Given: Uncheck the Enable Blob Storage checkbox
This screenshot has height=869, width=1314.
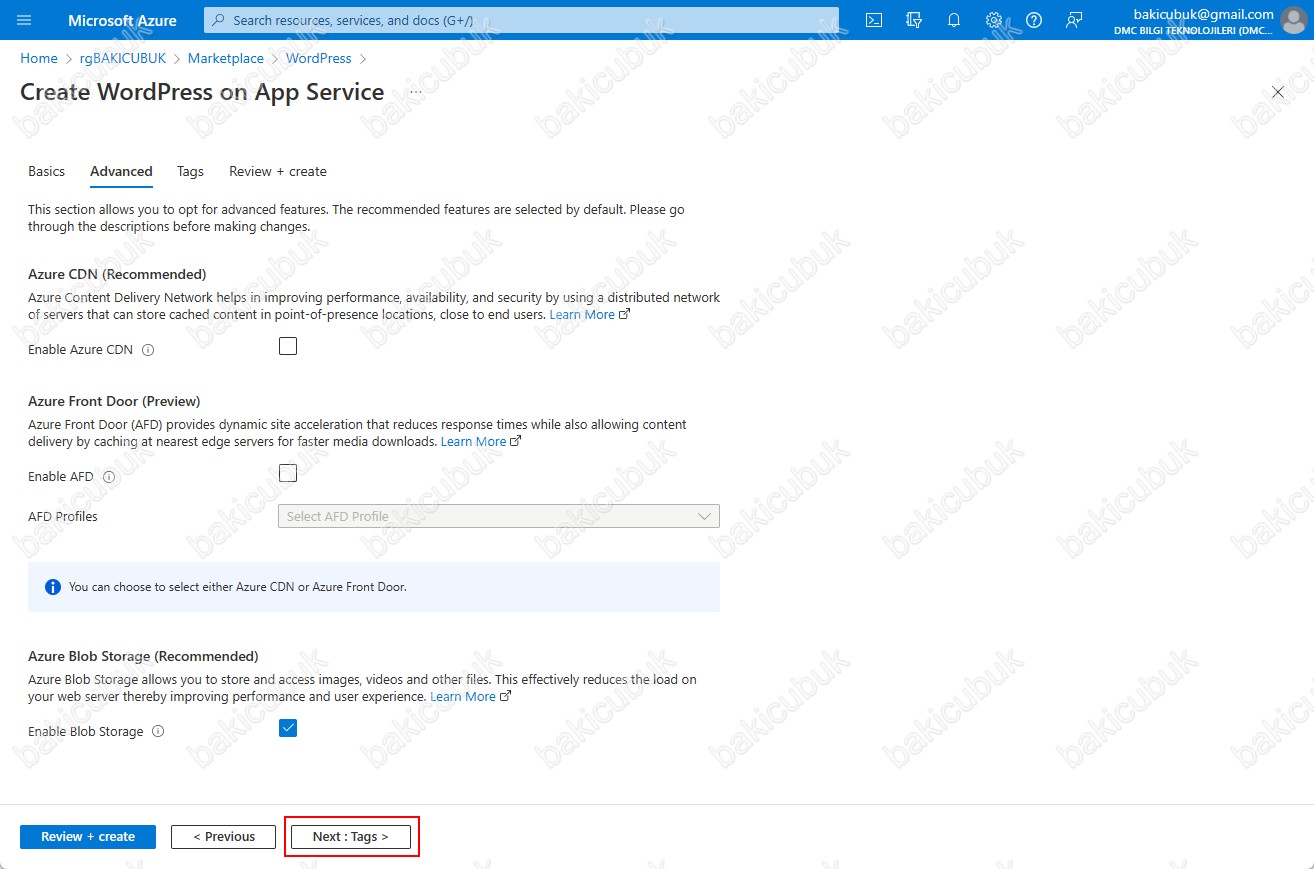Looking at the screenshot, I should pyautogui.click(x=288, y=728).
